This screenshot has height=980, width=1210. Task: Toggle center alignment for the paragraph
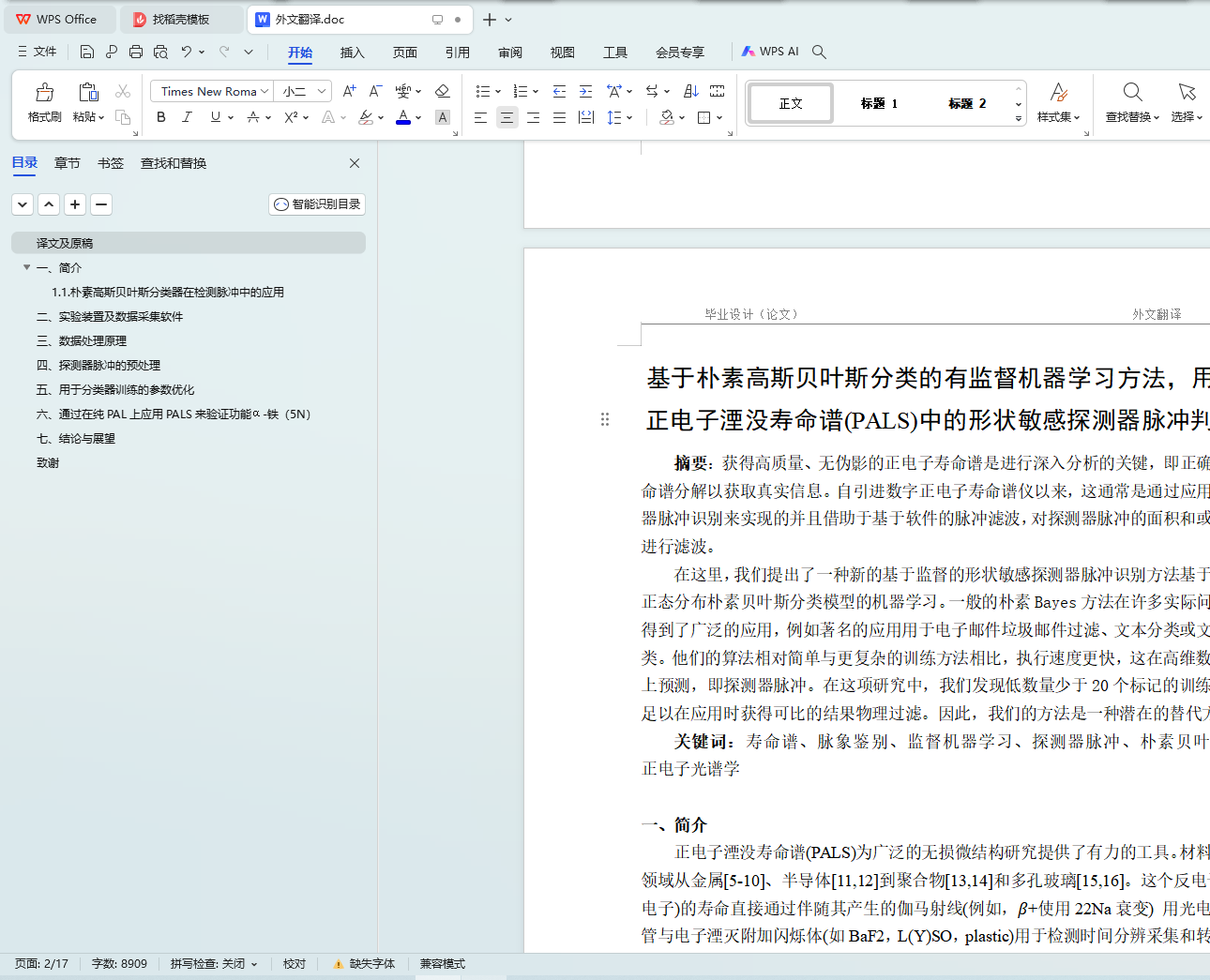(507, 117)
